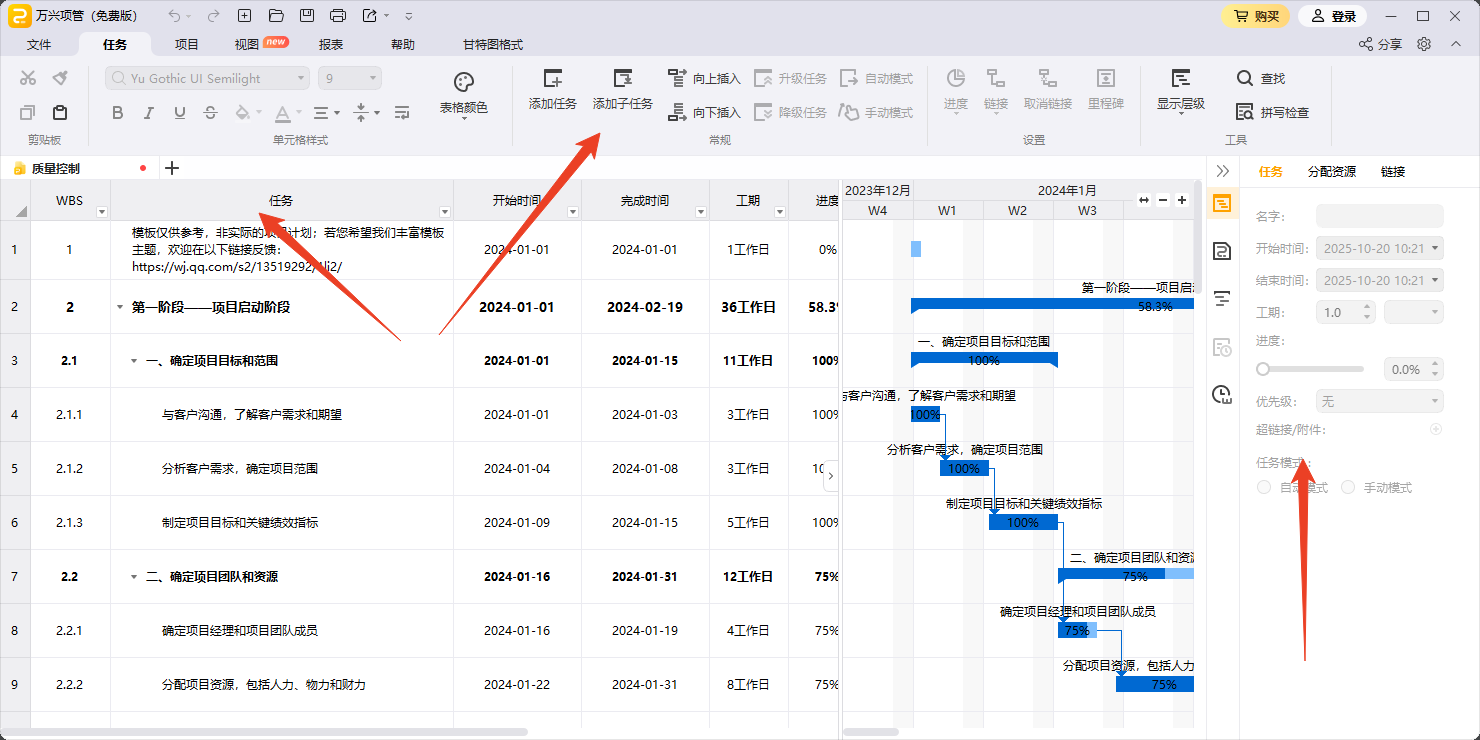Click the Display Level (显示层级) icon
The width and height of the screenshot is (1480, 740).
click(x=1180, y=80)
